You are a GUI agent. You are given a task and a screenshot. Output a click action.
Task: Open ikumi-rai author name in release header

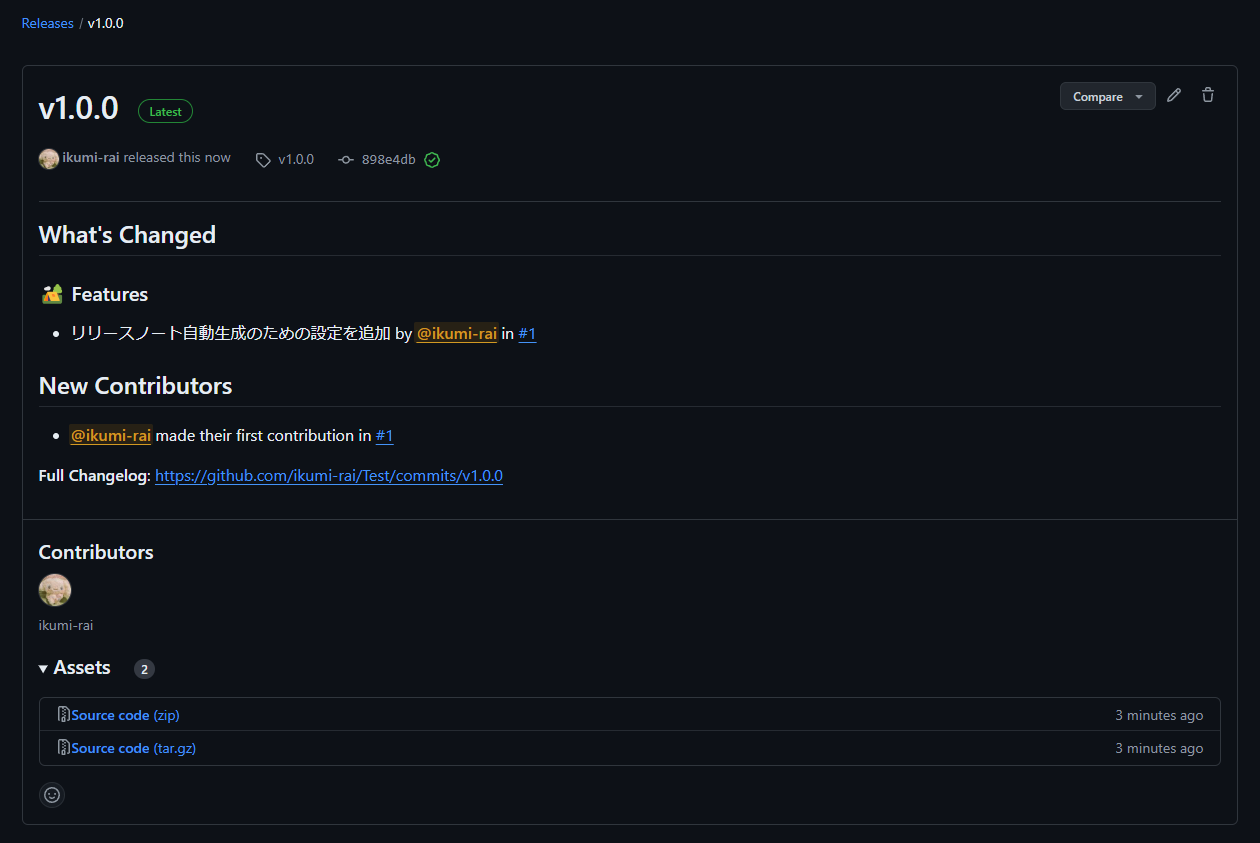point(91,158)
